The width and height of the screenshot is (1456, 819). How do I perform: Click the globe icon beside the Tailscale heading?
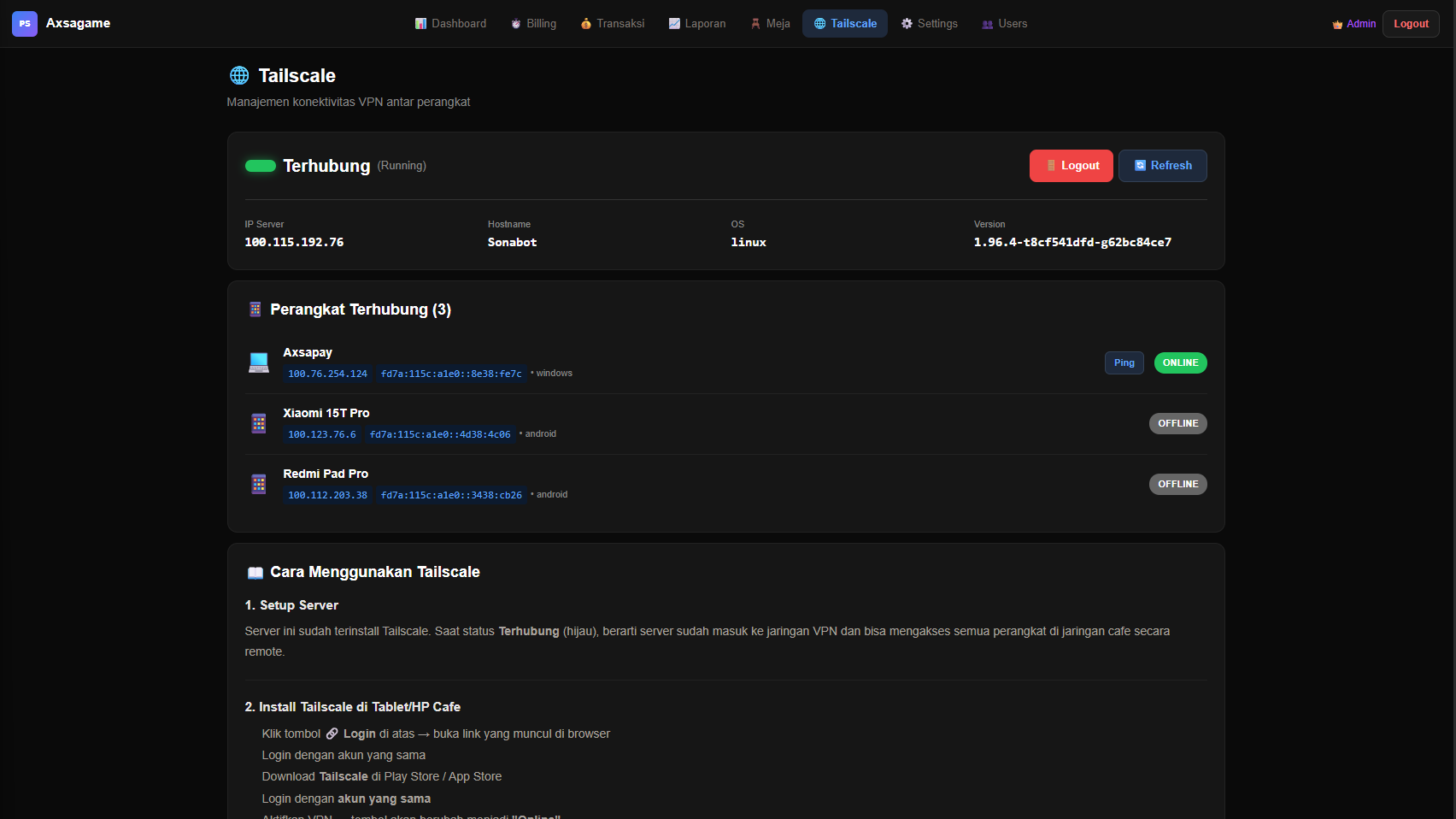click(x=239, y=75)
